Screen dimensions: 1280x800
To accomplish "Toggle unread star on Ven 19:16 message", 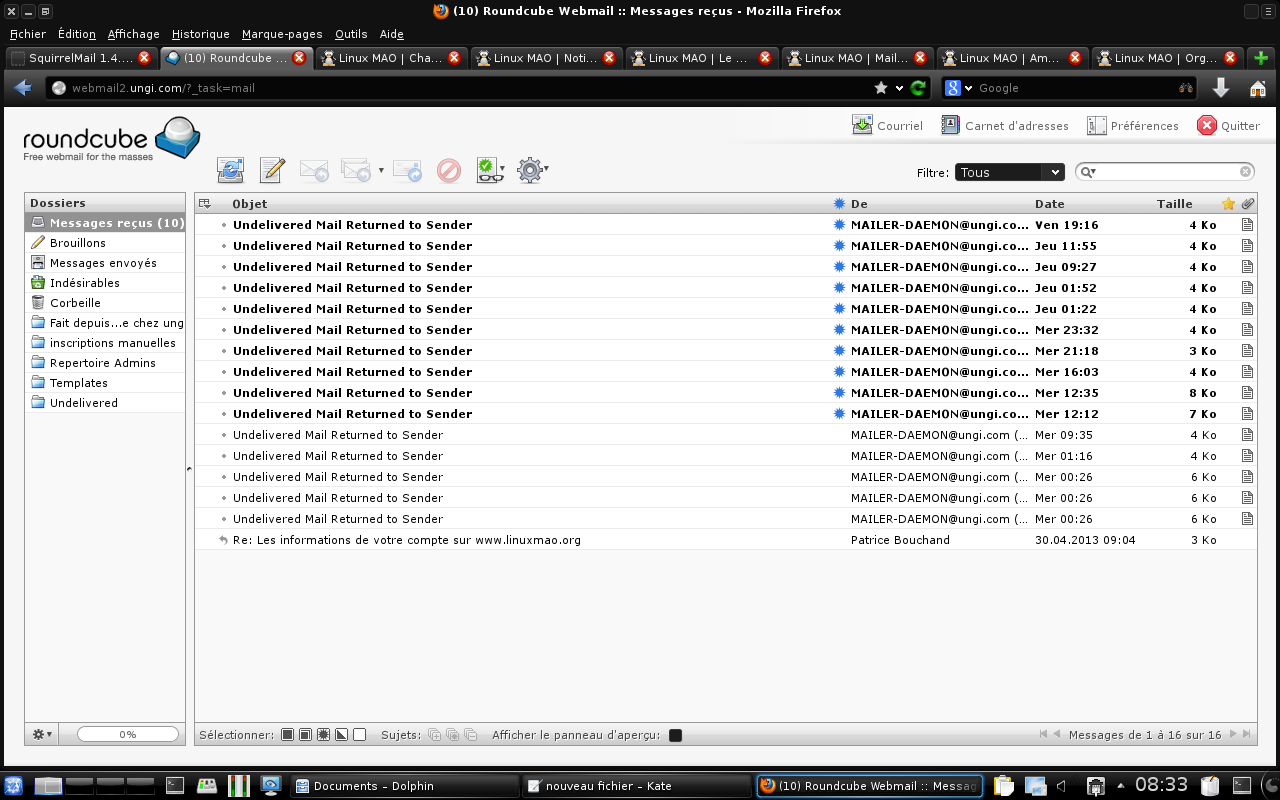I will (839, 225).
